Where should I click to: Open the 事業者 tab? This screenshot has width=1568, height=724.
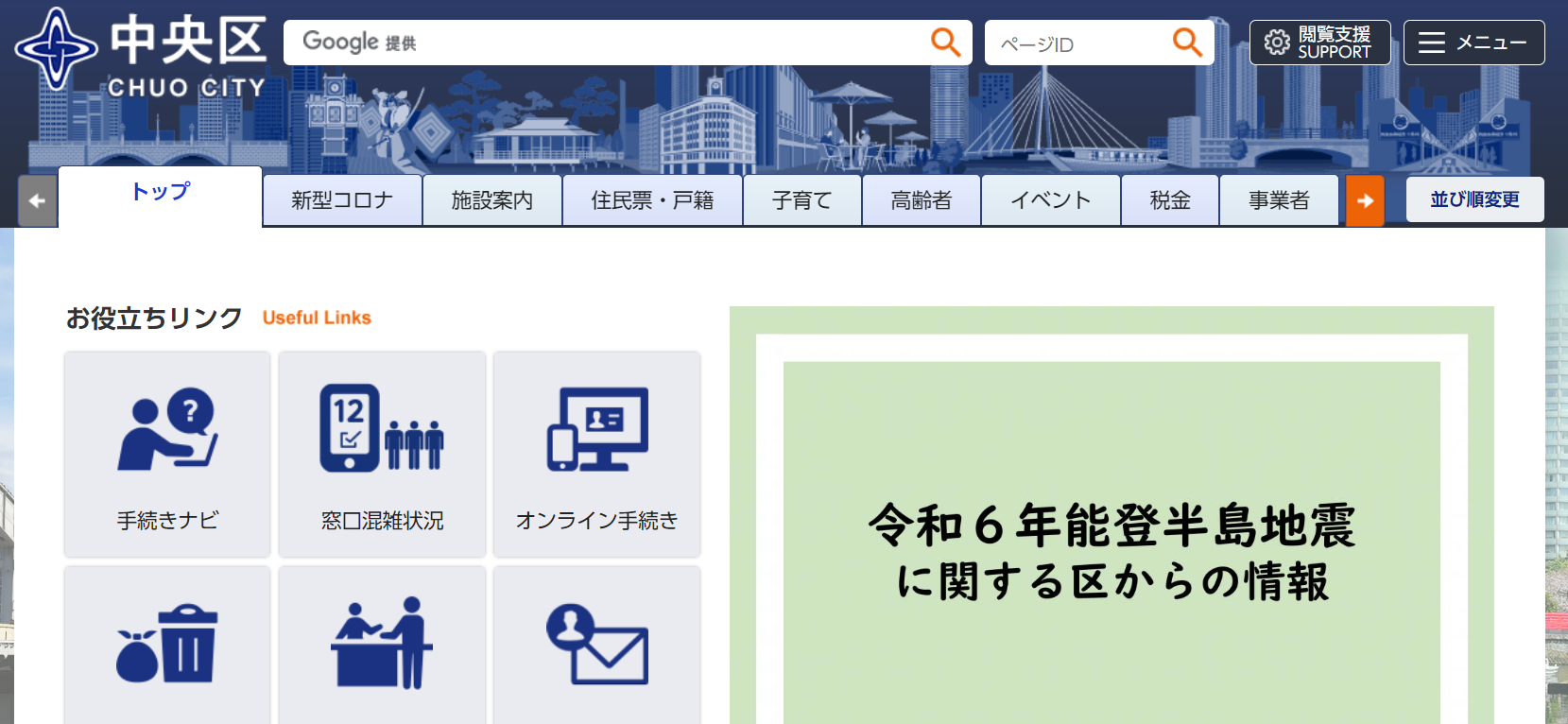coord(1279,200)
